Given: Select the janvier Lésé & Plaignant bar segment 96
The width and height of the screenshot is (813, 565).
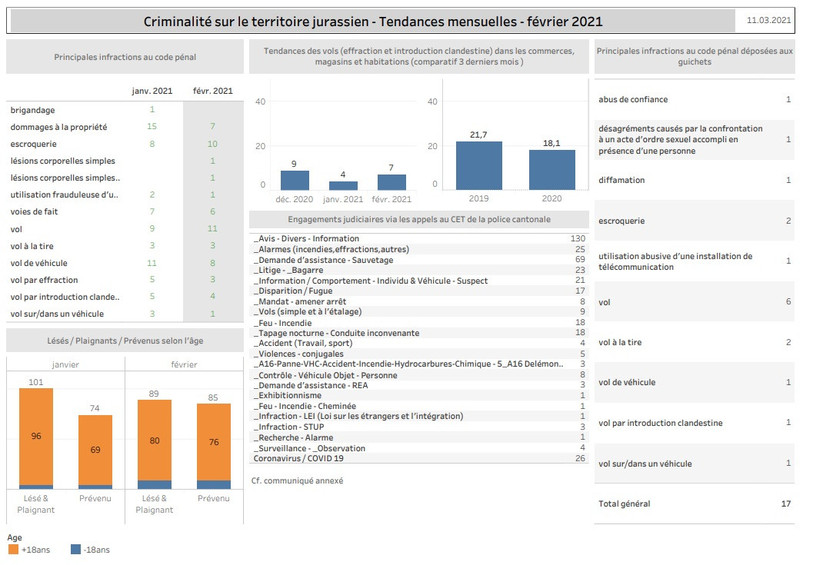Looking at the screenshot, I should [x=36, y=436].
